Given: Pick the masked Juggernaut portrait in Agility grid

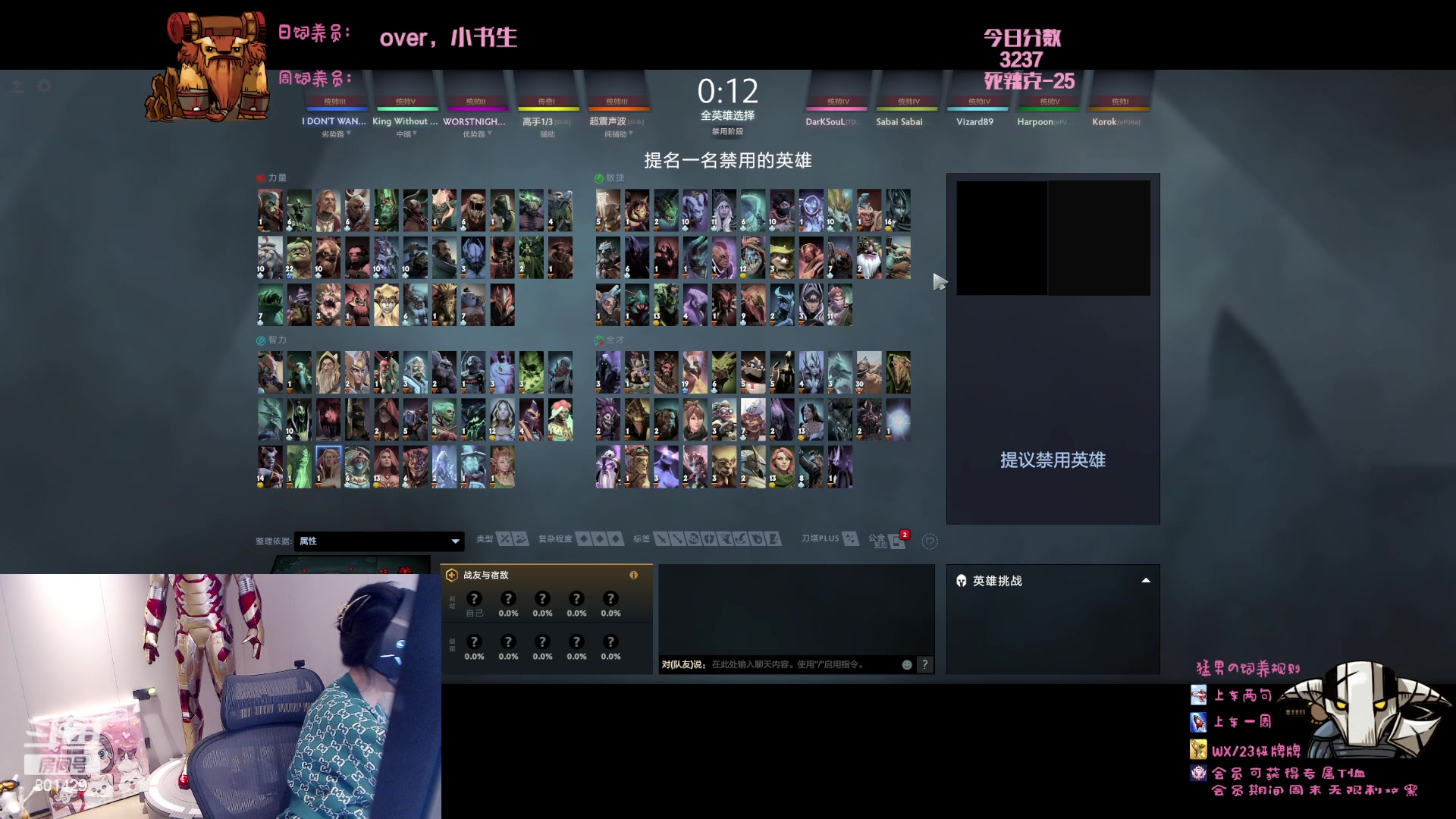Looking at the screenshot, I should tap(608, 210).
